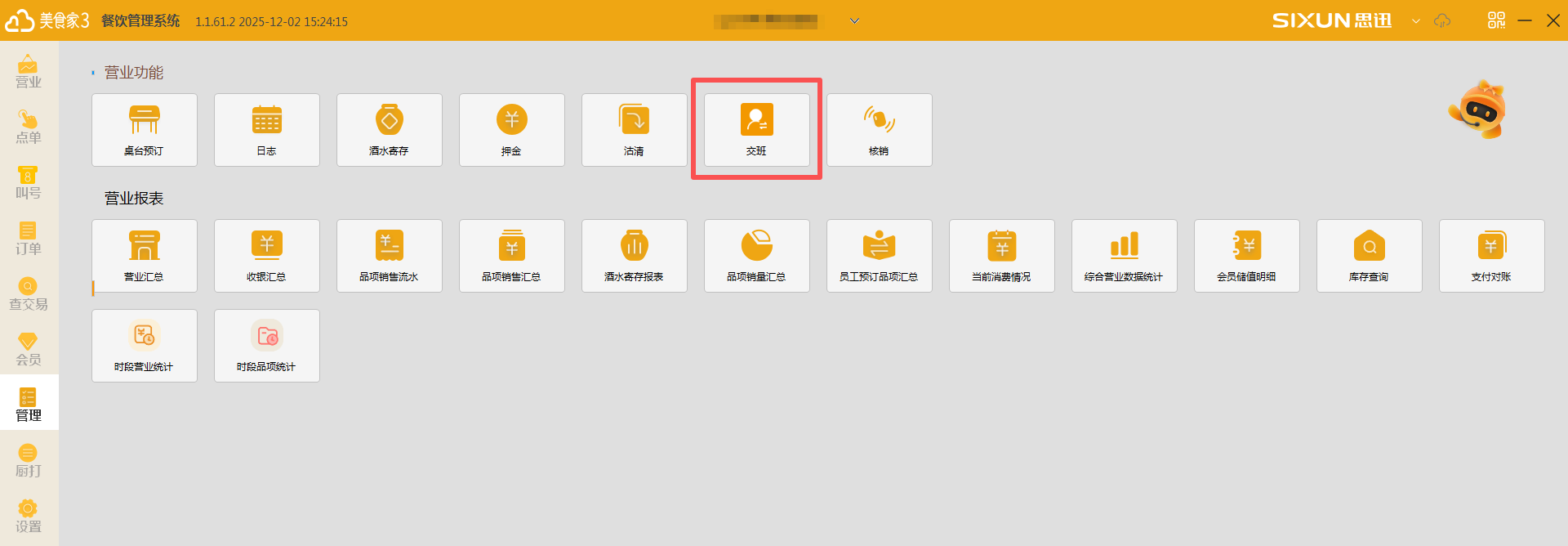Screen dimensions: 1568x546
Task: Open the 押金 deposit function
Action: click(512, 130)
